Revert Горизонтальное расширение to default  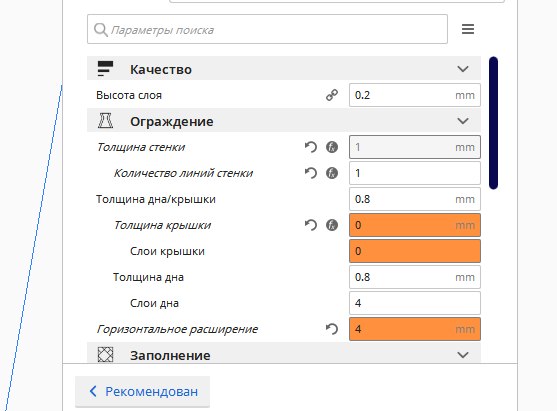click(332, 329)
